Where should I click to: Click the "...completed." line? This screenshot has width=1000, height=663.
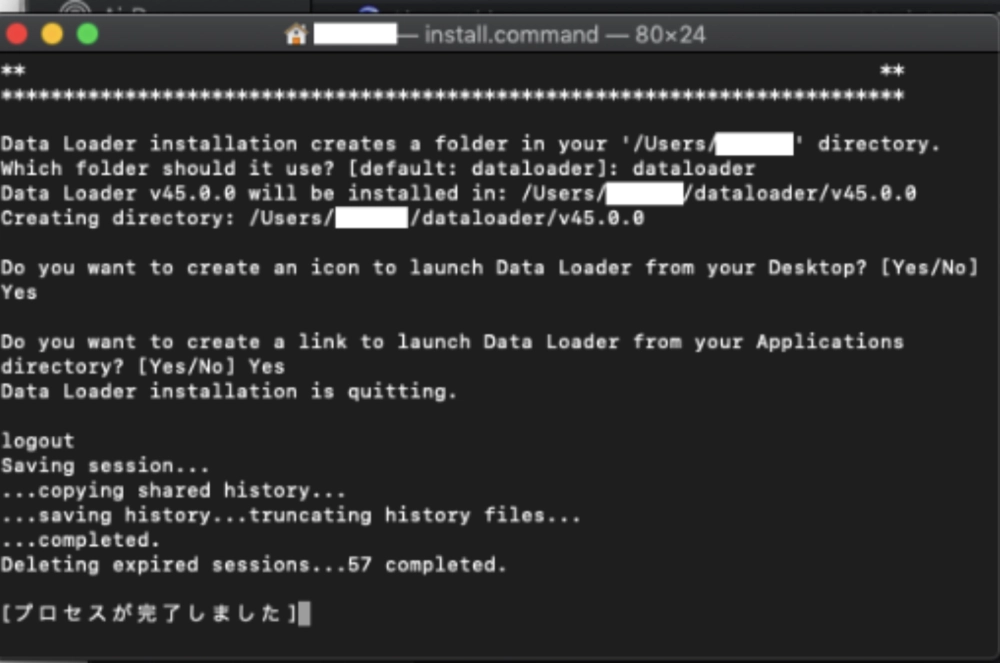80,540
